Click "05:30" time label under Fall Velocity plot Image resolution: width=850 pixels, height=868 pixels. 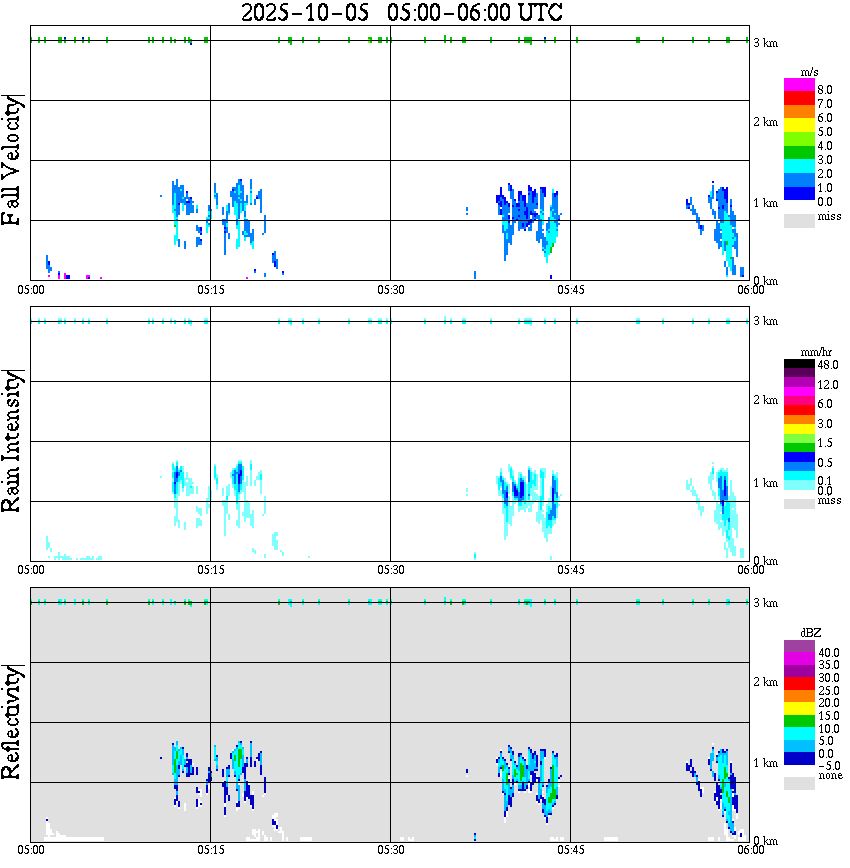pyautogui.click(x=390, y=290)
